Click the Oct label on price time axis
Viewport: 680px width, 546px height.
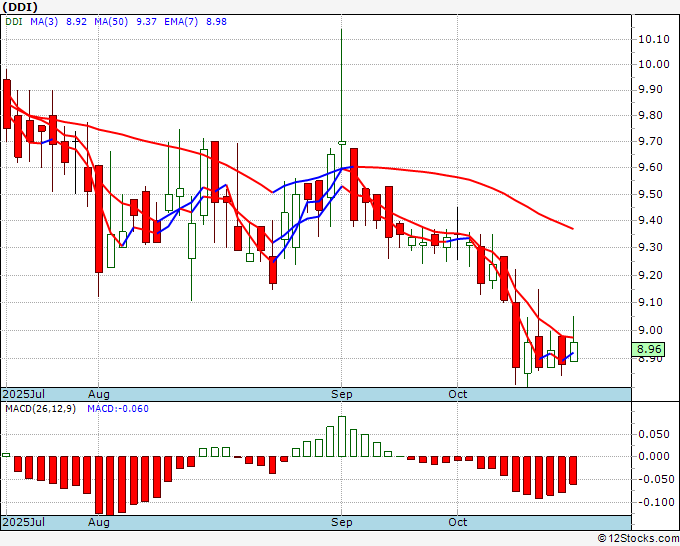pos(458,394)
